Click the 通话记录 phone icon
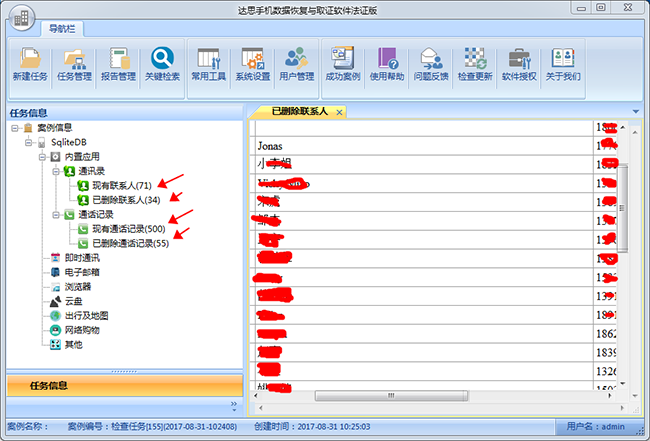650x441 pixels. tap(69, 215)
